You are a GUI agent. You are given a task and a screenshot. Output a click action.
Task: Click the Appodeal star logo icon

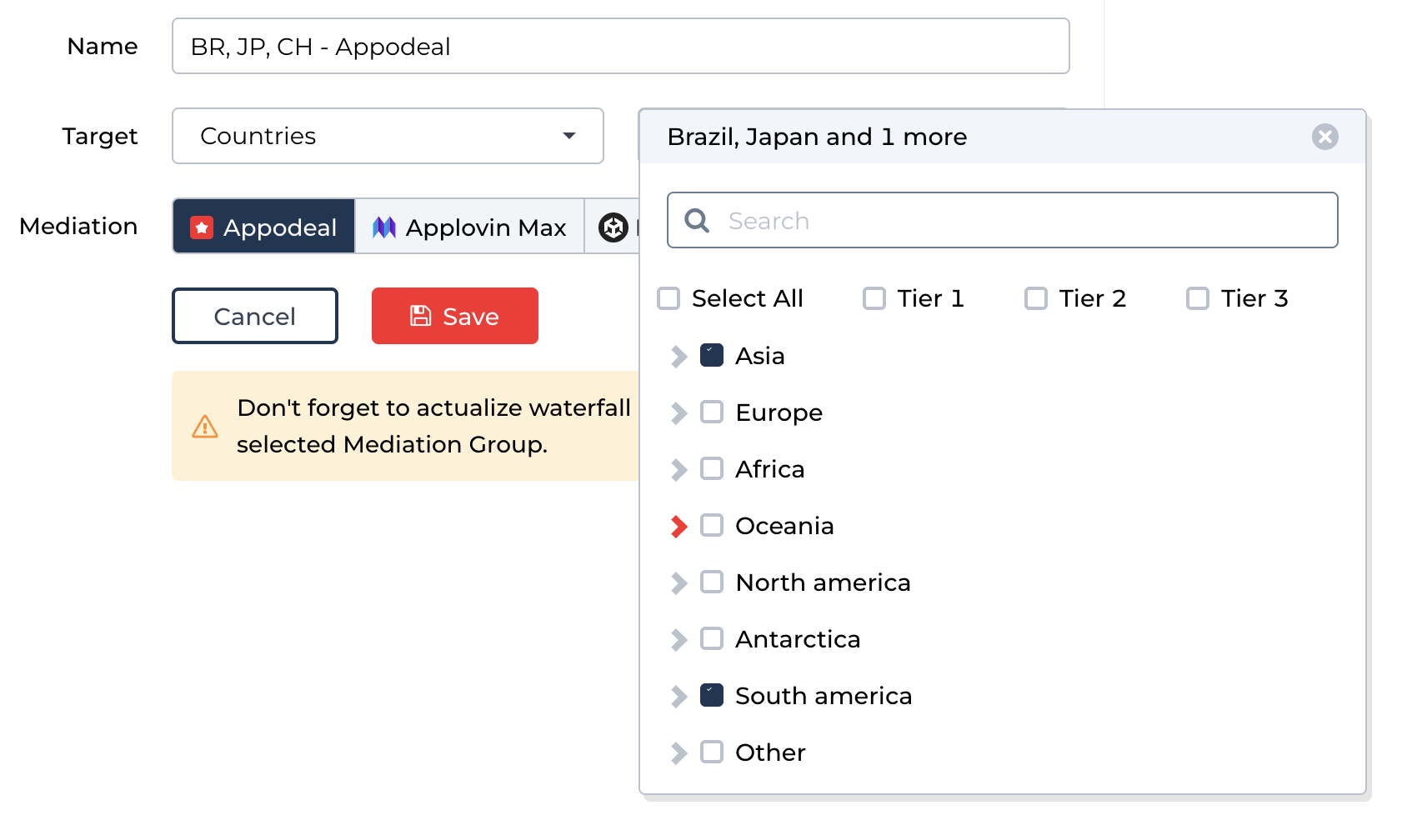[x=202, y=227]
